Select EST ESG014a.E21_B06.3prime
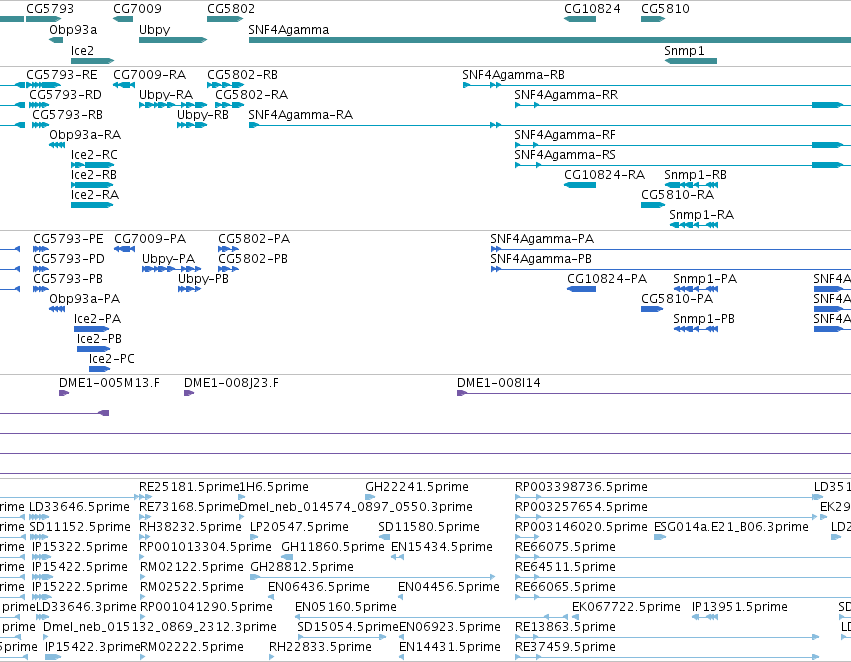 [731, 527]
